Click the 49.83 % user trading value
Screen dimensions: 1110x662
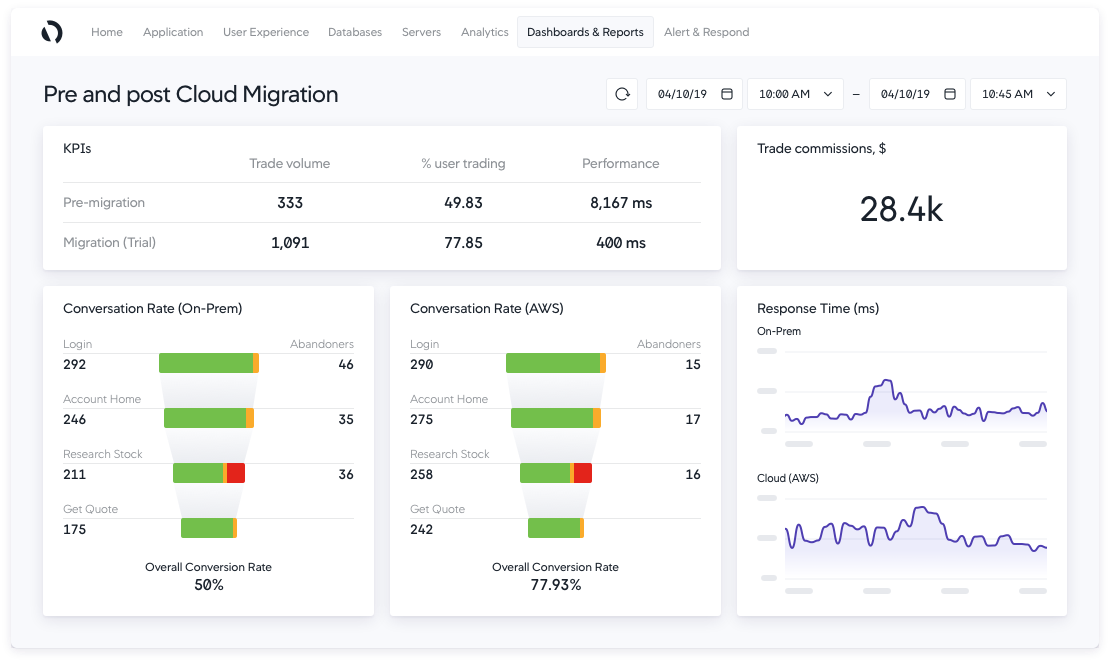(463, 202)
